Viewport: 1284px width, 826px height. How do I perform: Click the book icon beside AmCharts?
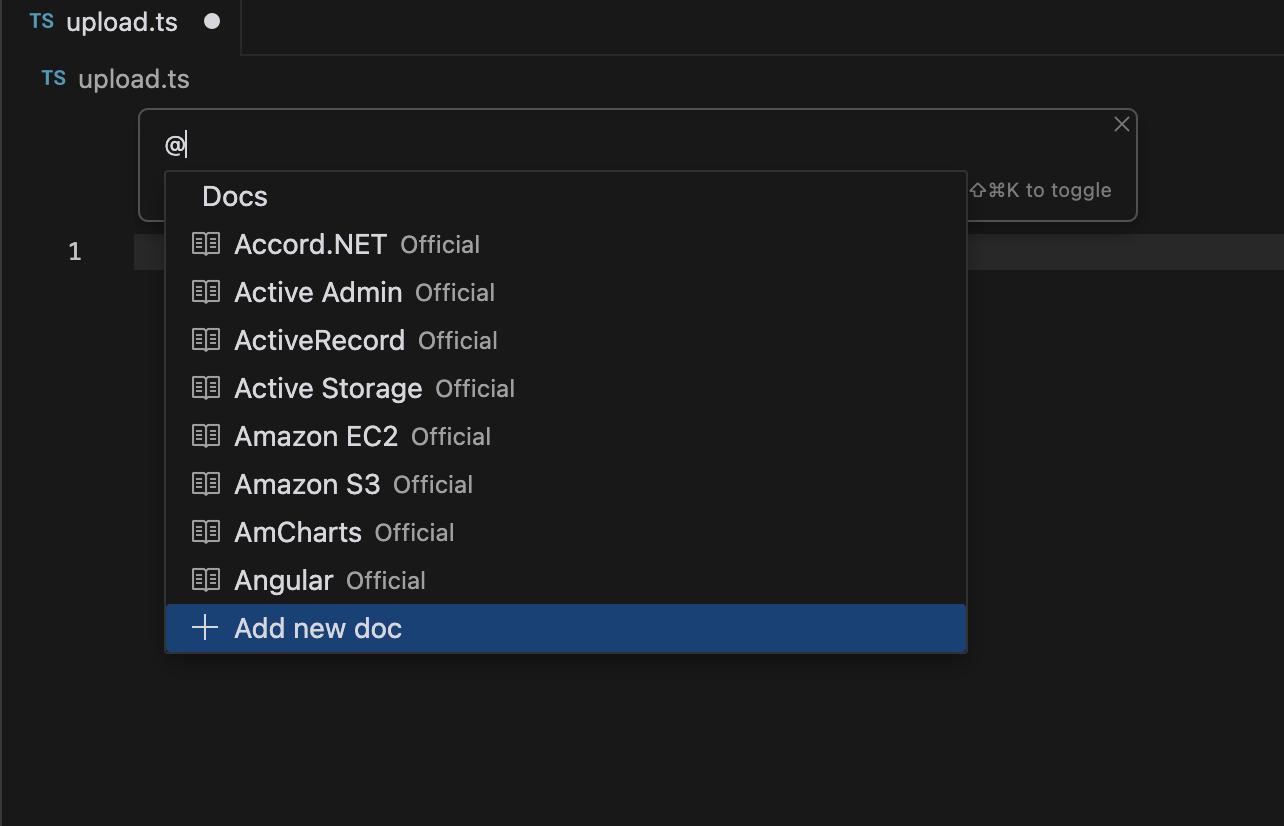coord(205,532)
